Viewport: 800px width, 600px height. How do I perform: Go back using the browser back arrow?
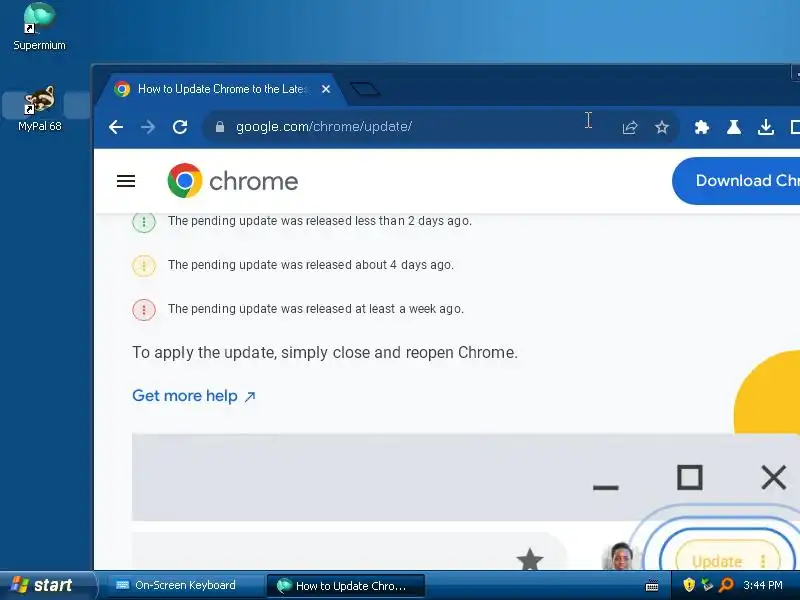[x=116, y=127]
